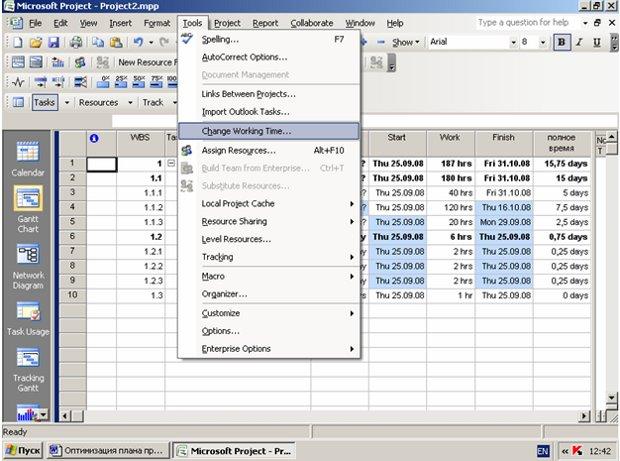The height and width of the screenshot is (461, 620).
Task: Click the EN language indicator in tray
Action: click(543, 451)
